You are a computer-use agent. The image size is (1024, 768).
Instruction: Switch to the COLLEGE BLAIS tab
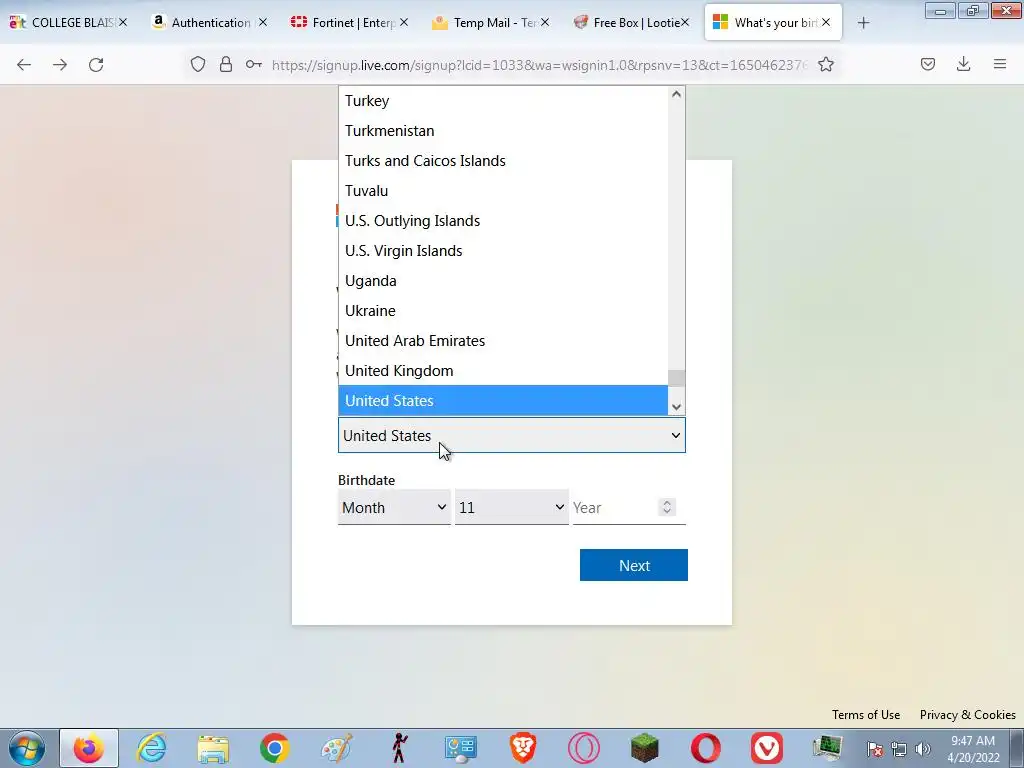69,22
